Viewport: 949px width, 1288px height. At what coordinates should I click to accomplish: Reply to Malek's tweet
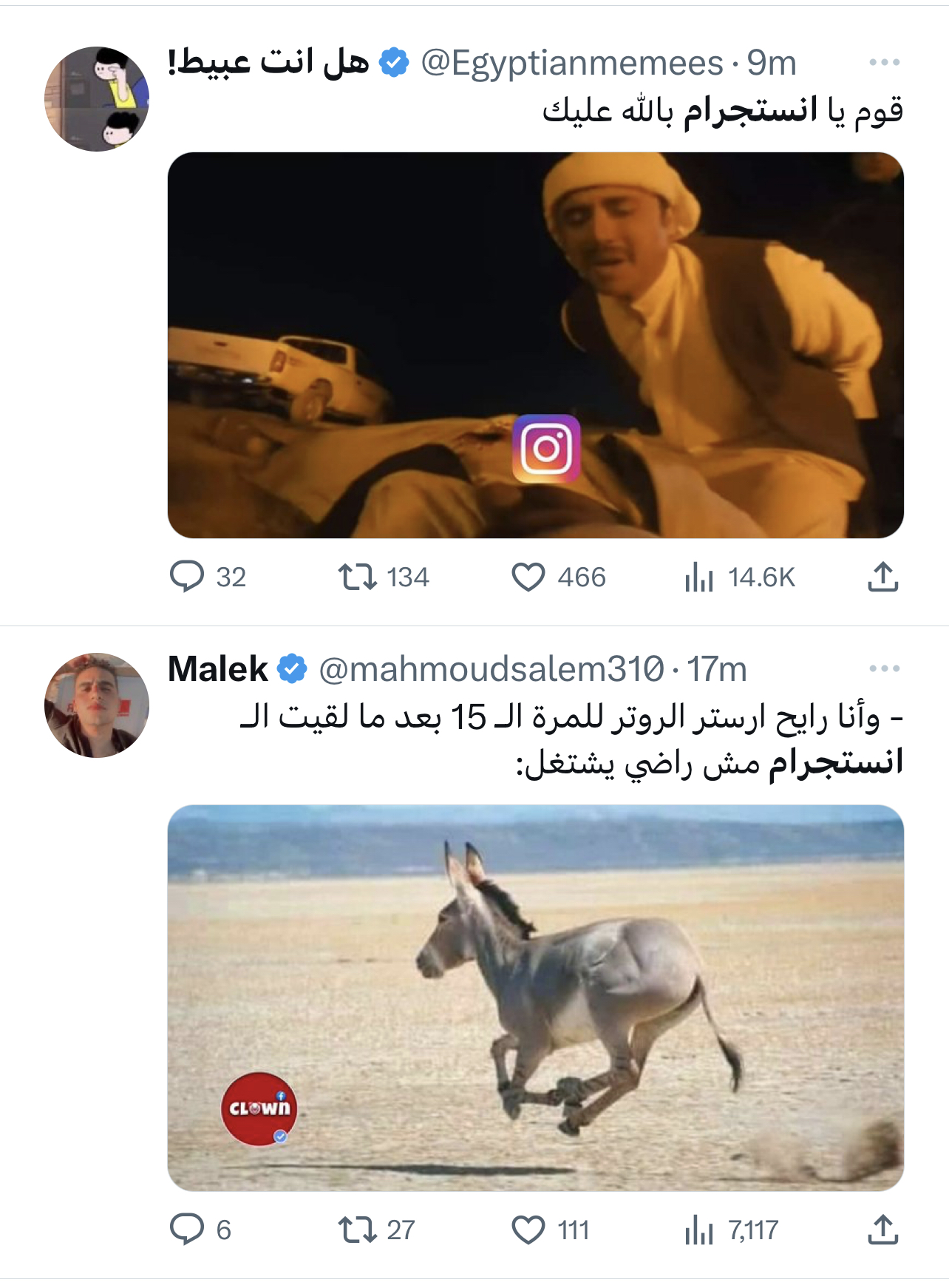(187, 1230)
